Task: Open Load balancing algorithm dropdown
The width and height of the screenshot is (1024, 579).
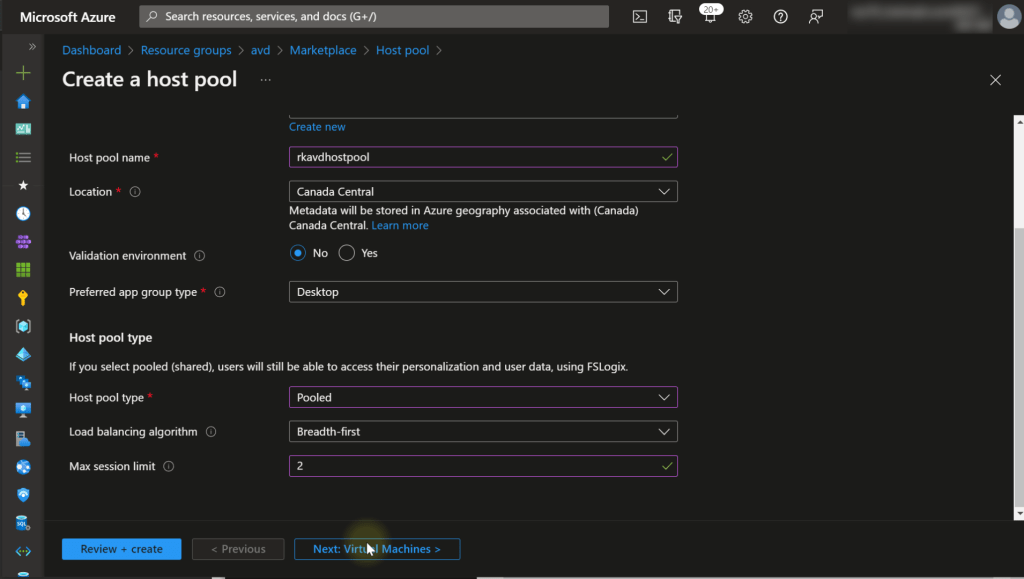Action: point(482,432)
